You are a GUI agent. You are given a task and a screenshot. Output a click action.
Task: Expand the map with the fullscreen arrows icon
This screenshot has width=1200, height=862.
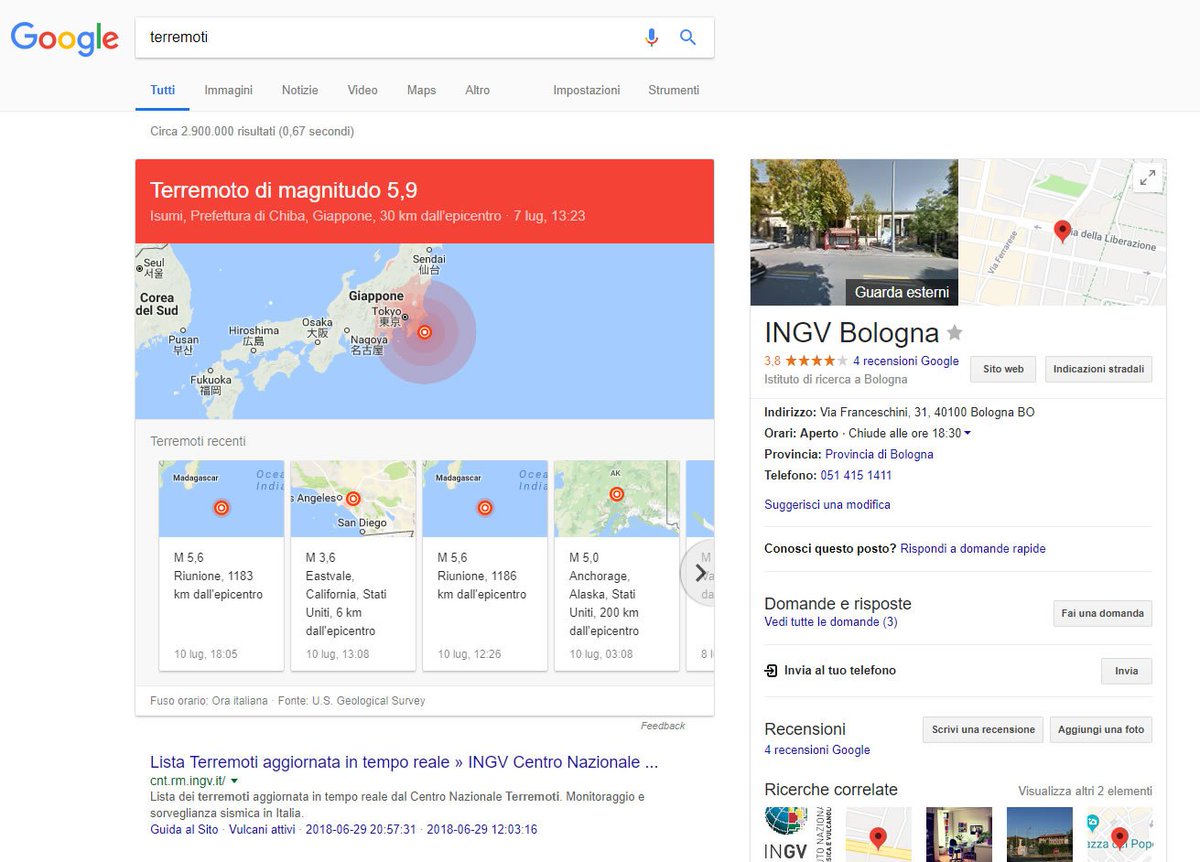(x=1148, y=177)
